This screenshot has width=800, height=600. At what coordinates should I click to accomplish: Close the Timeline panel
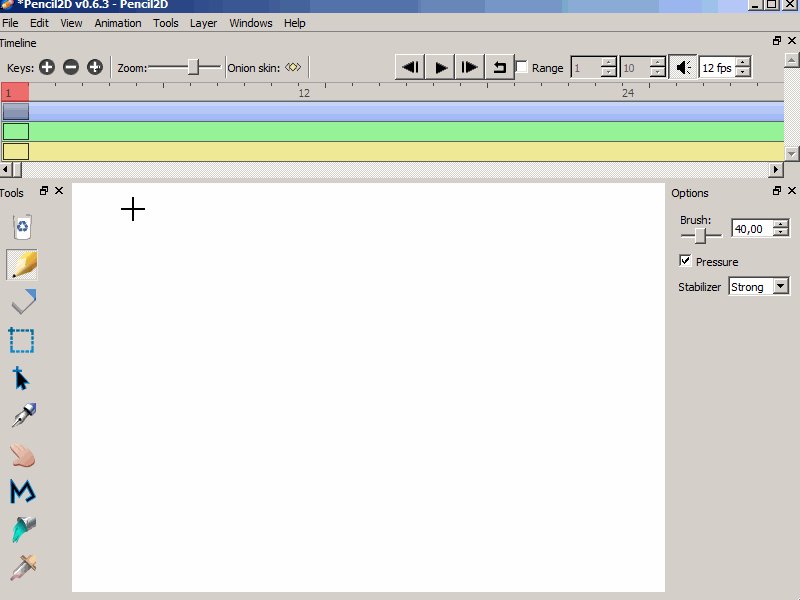[792, 40]
